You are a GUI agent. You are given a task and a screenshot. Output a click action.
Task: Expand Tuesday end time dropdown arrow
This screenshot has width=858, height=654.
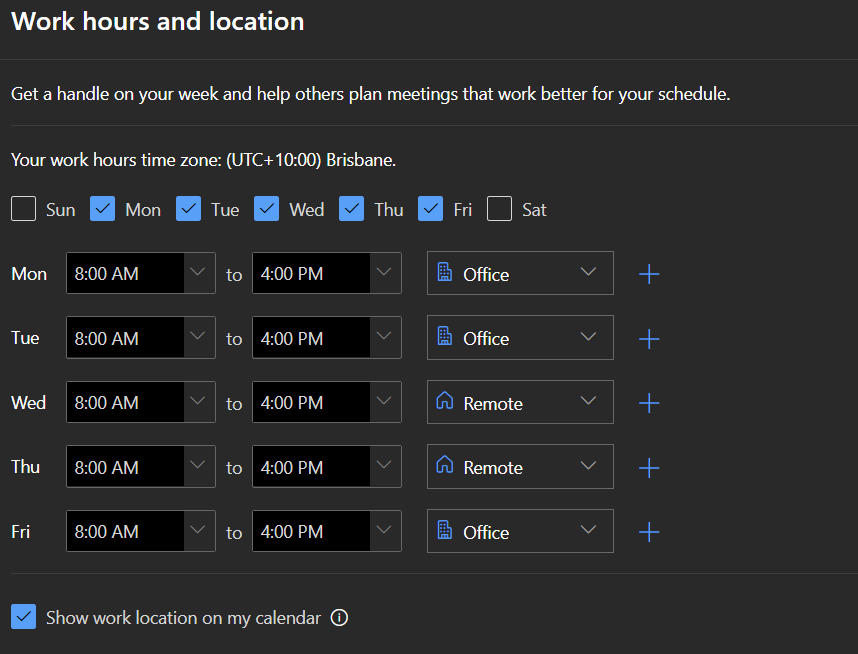click(x=384, y=336)
